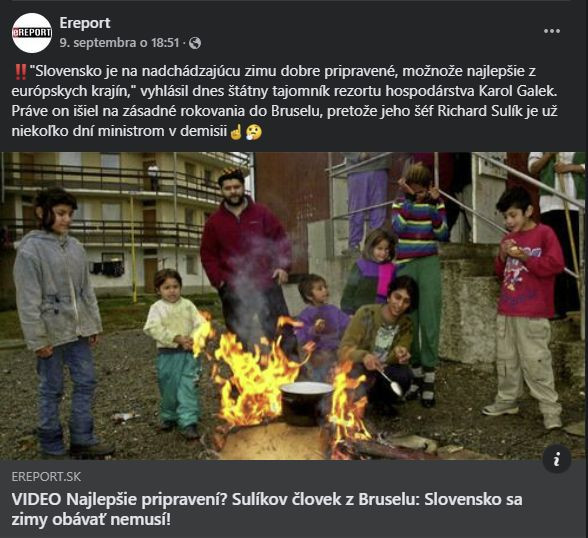Click the red double exclamation emoji

coord(21,72)
